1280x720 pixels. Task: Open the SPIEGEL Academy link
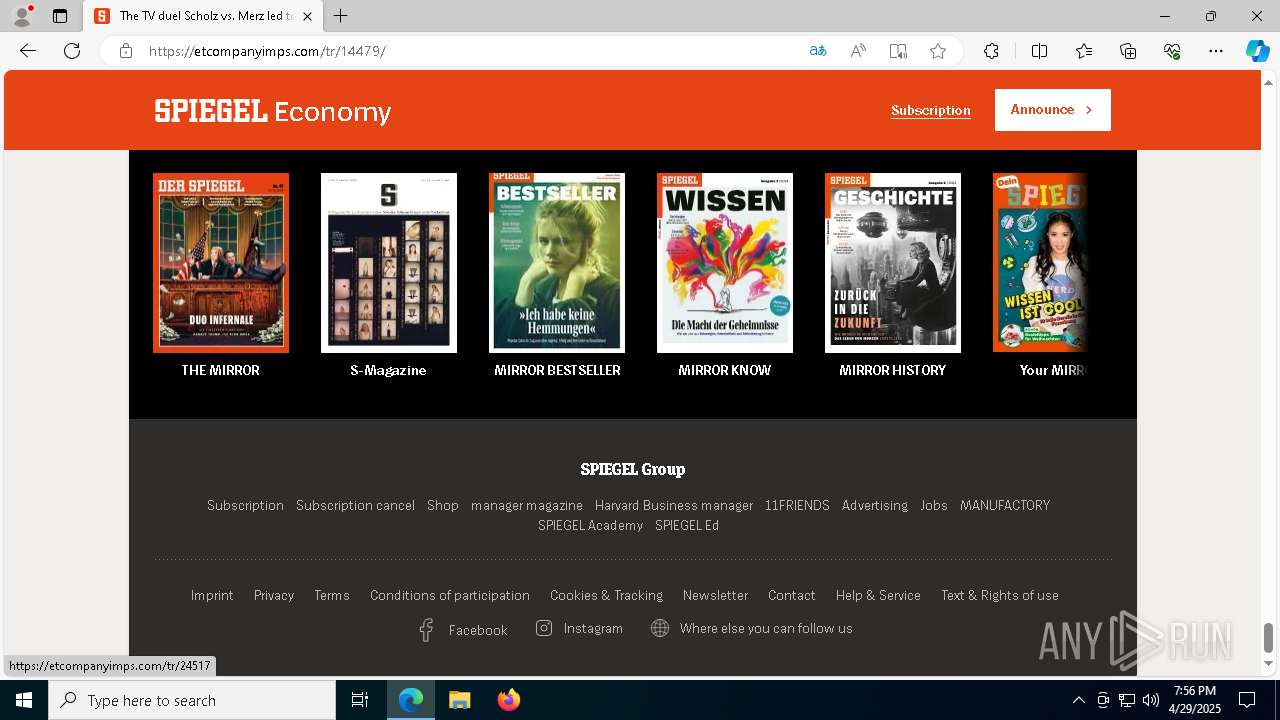click(590, 525)
